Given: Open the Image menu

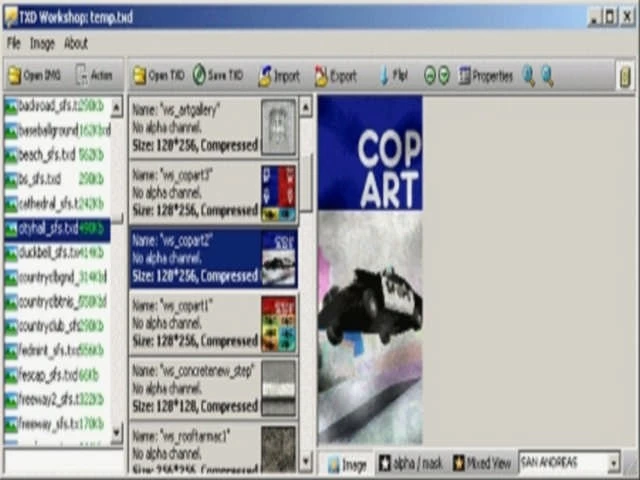Looking at the screenshot, I should (42, 43).
